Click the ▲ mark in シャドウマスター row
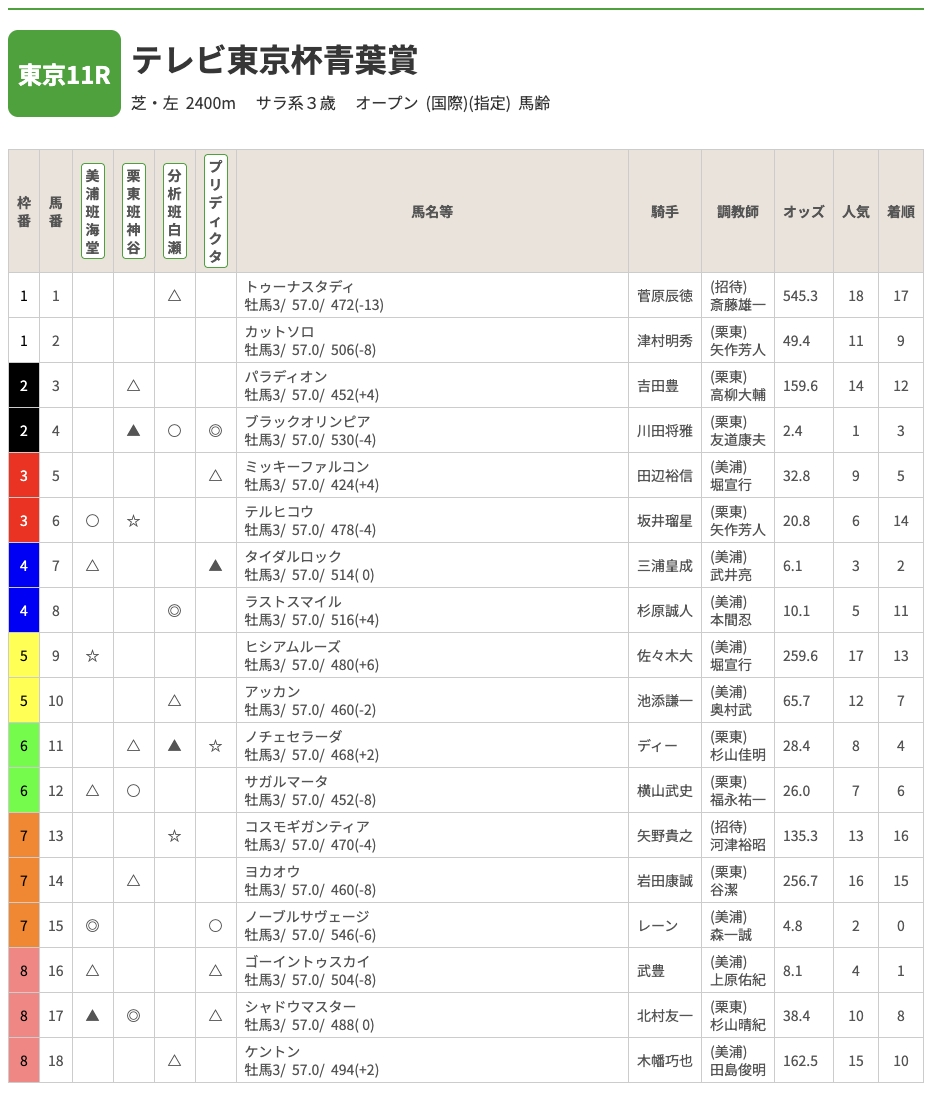The width and height of the screenshot is (952, 1110). click(92, 1016)
